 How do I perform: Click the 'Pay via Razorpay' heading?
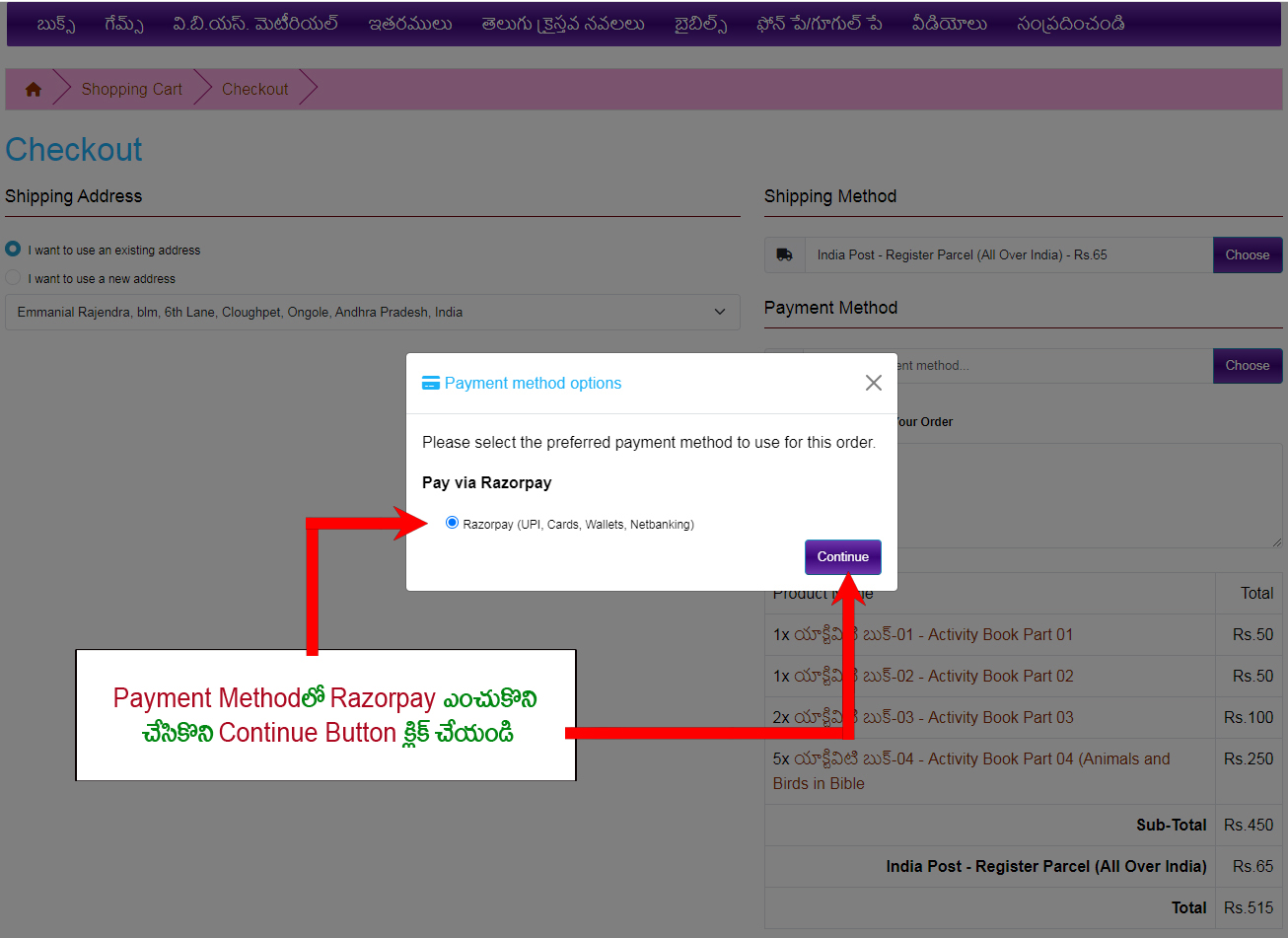486,482
